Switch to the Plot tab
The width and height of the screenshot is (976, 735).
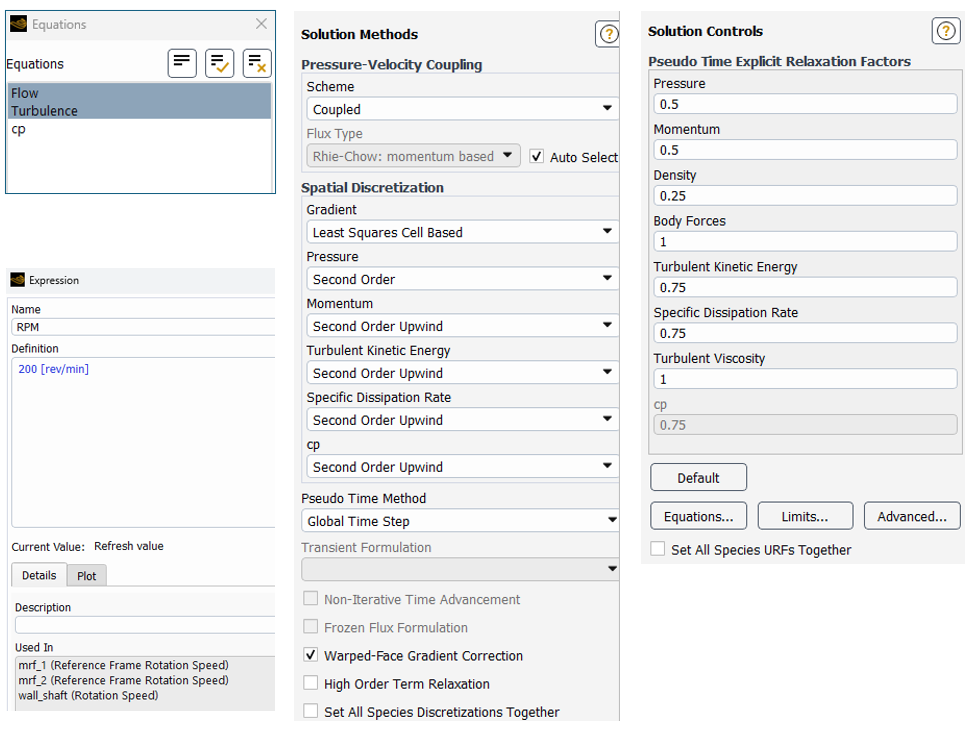[87, 576]
